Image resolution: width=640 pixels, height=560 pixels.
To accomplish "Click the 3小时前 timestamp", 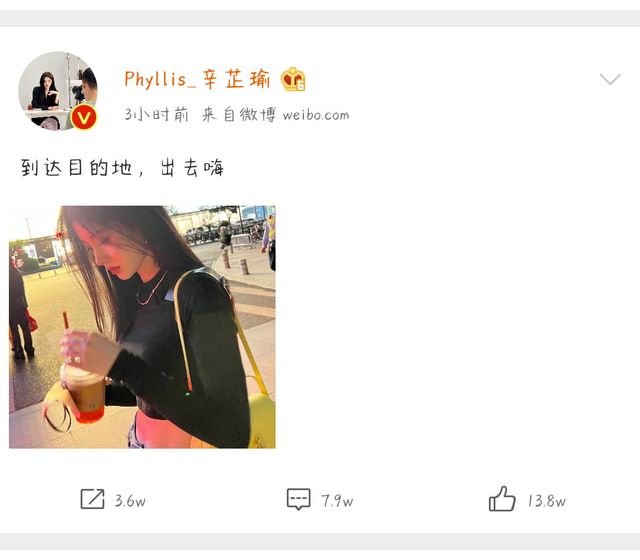I will click(157, 115).
